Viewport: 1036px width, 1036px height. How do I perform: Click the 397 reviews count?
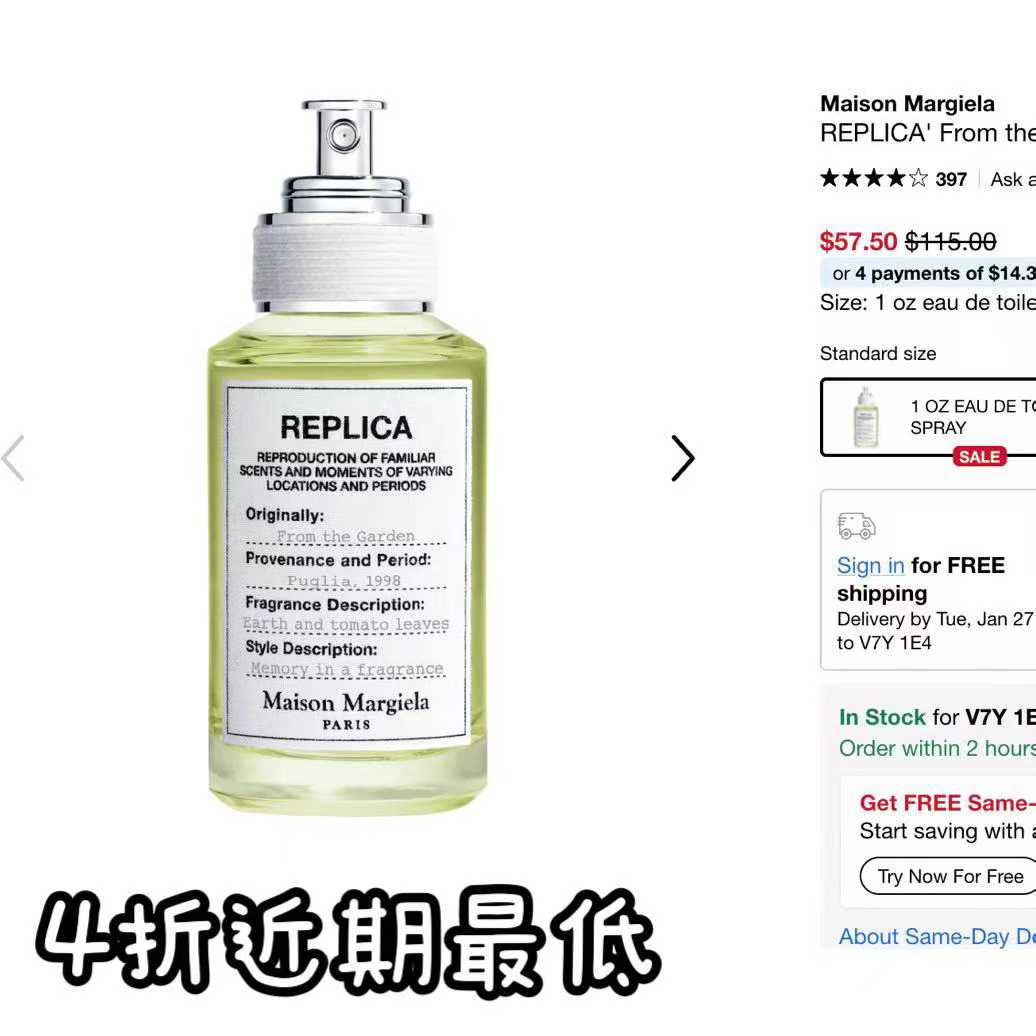tap(951, 179)
